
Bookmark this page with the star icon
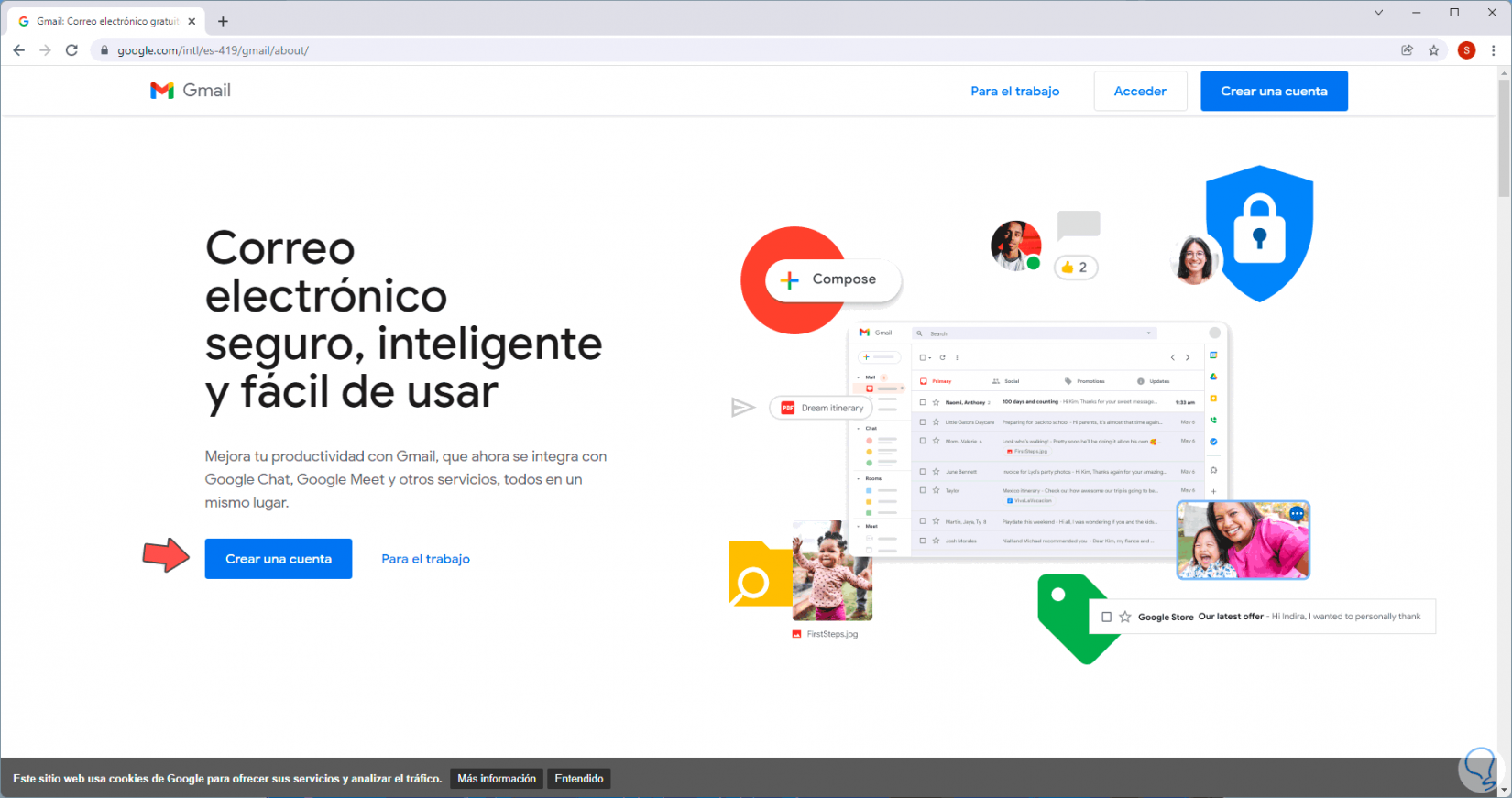coord(1434,50)
